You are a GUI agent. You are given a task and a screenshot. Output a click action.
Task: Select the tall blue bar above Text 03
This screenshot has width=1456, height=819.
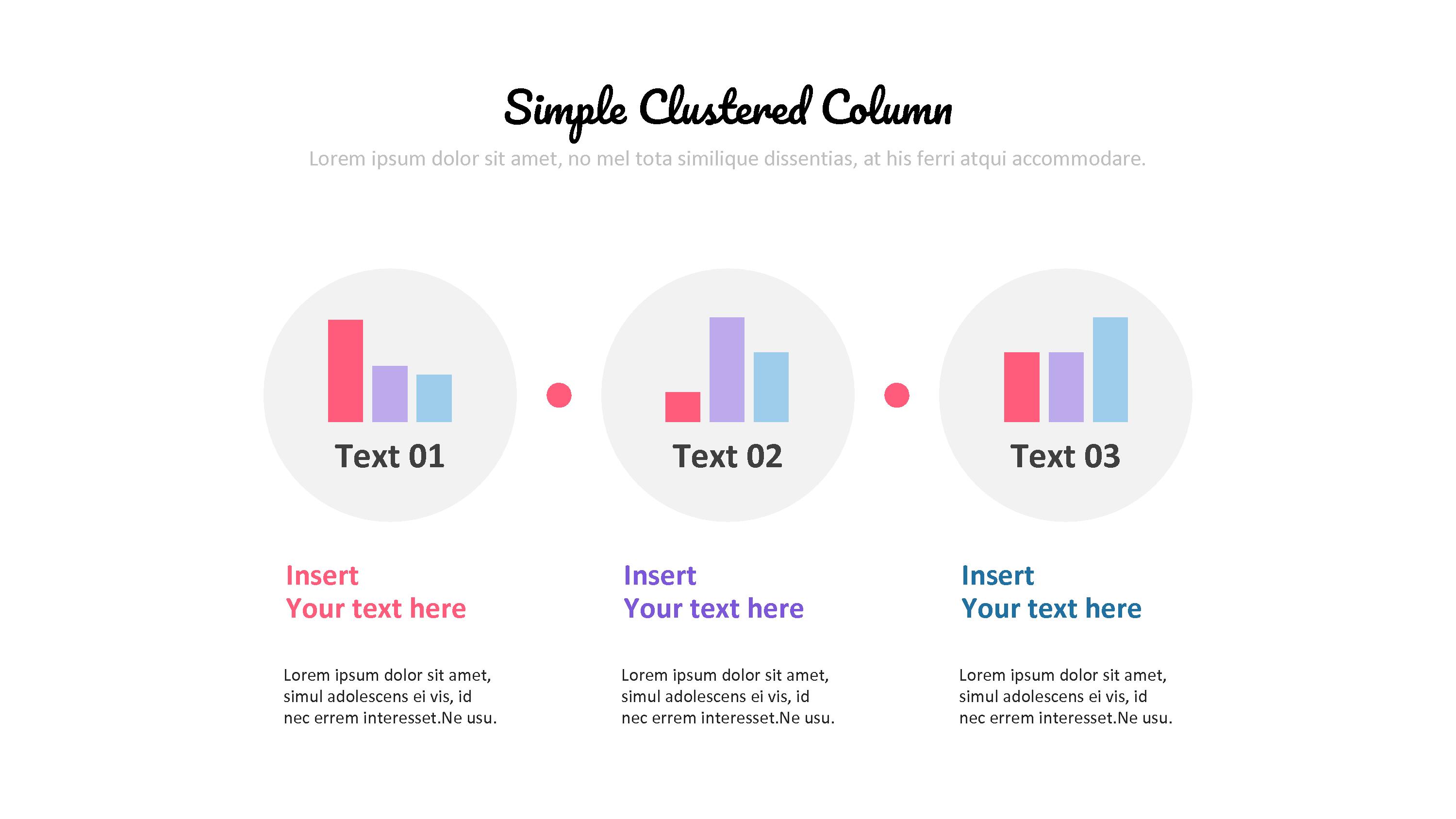(x=1110, y=370)
